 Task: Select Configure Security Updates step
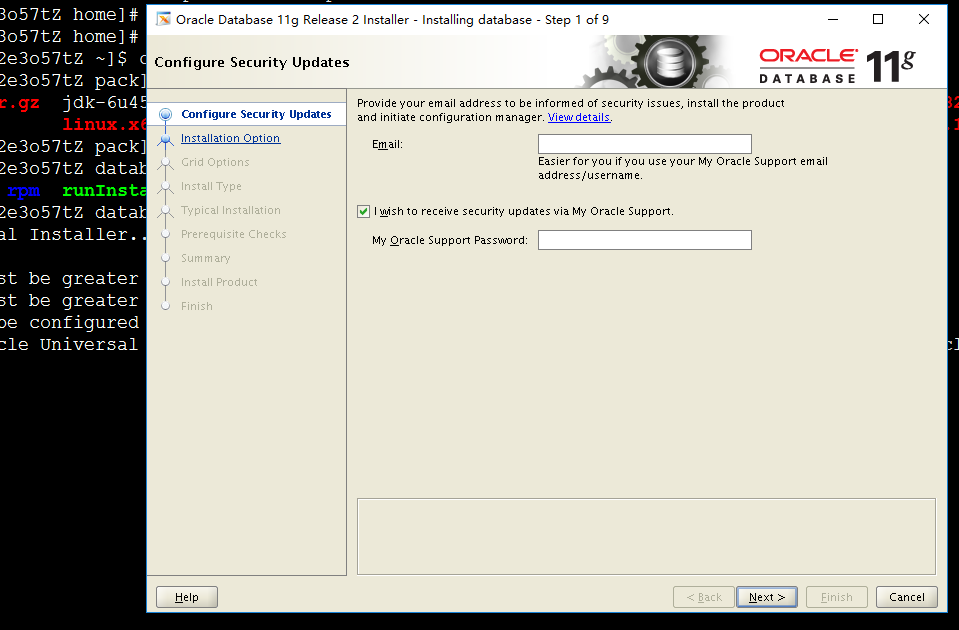256,114
